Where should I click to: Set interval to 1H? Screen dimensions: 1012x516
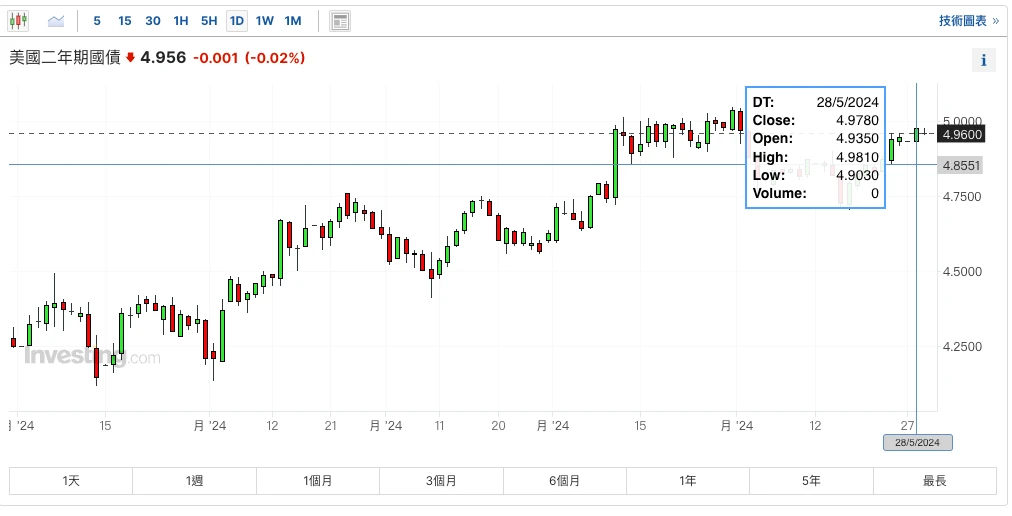pos(180,20)
